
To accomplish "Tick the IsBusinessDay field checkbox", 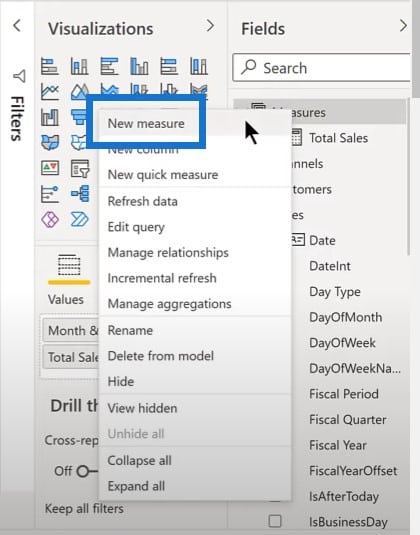I will pyautogui.click(x=275, y=521).
